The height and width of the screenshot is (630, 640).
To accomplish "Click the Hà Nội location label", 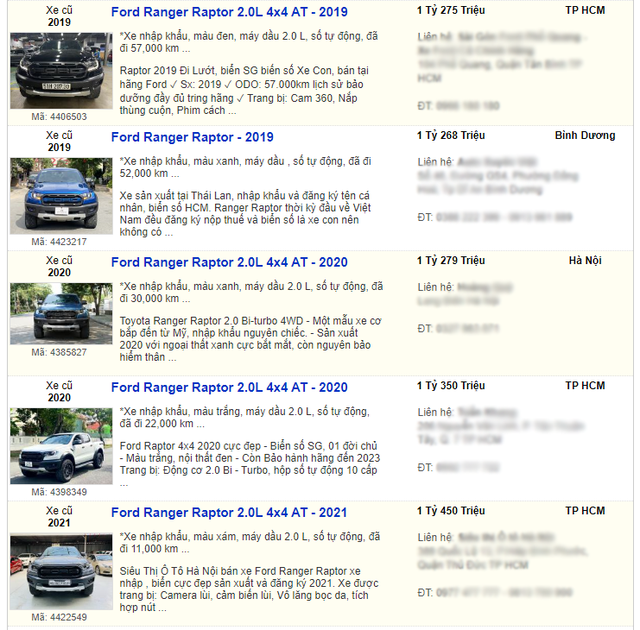I will (x=585, y=260).
